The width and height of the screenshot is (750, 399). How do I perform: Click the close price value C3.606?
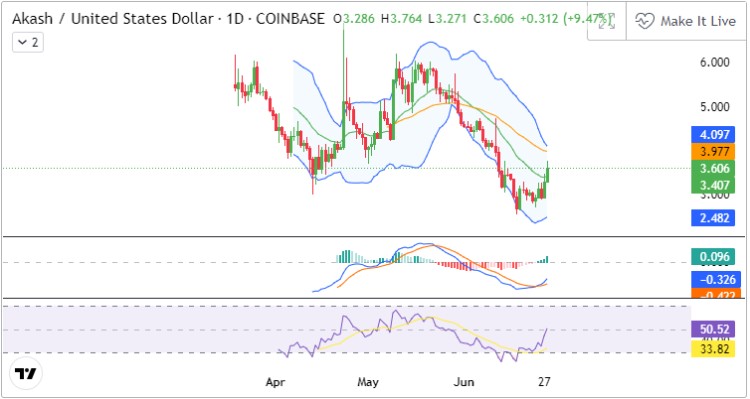pos(493,19)
